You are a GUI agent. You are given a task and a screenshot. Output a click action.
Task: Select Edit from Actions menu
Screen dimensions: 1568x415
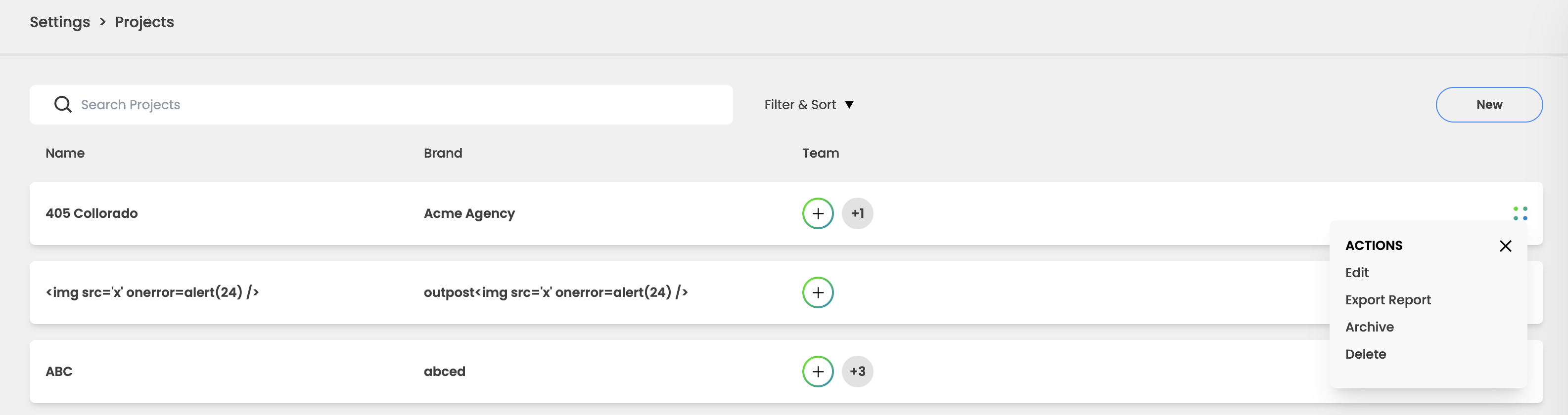[x=1357, y=273]
